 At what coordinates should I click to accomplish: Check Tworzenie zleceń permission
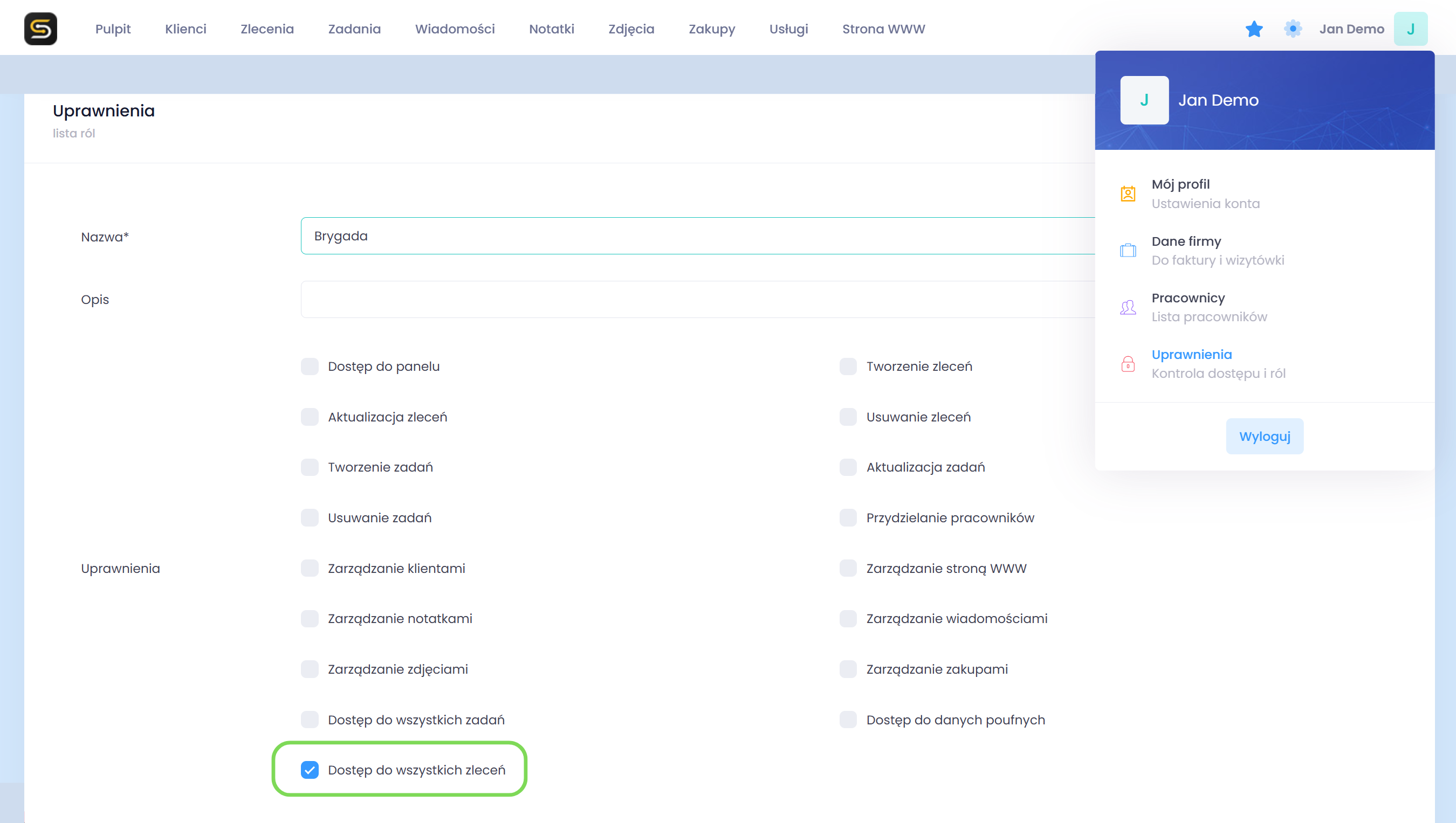pyautogui.click(x=848, y=366)
